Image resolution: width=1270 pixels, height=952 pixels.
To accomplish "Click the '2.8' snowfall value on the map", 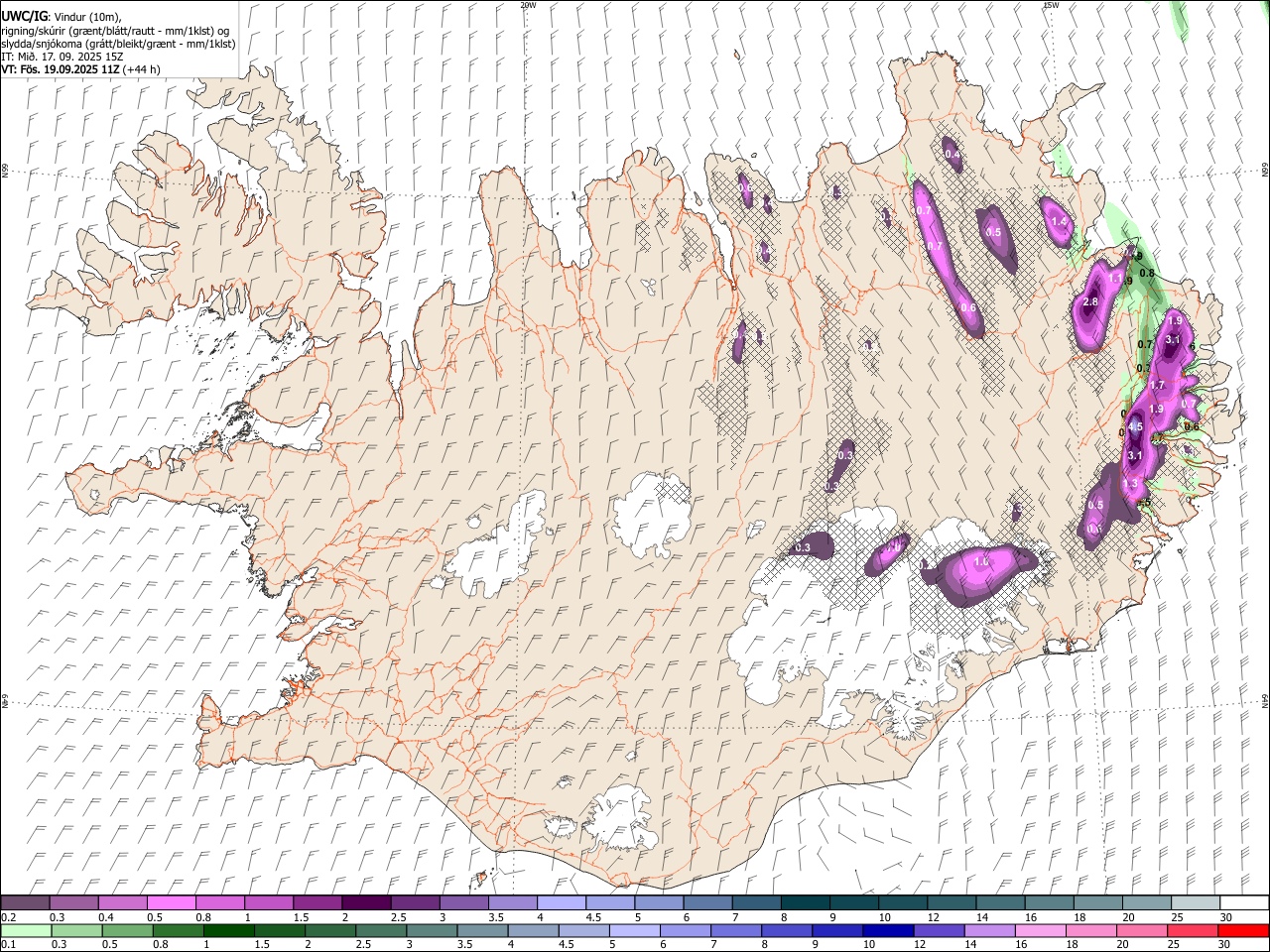I will click(1090, 301).
